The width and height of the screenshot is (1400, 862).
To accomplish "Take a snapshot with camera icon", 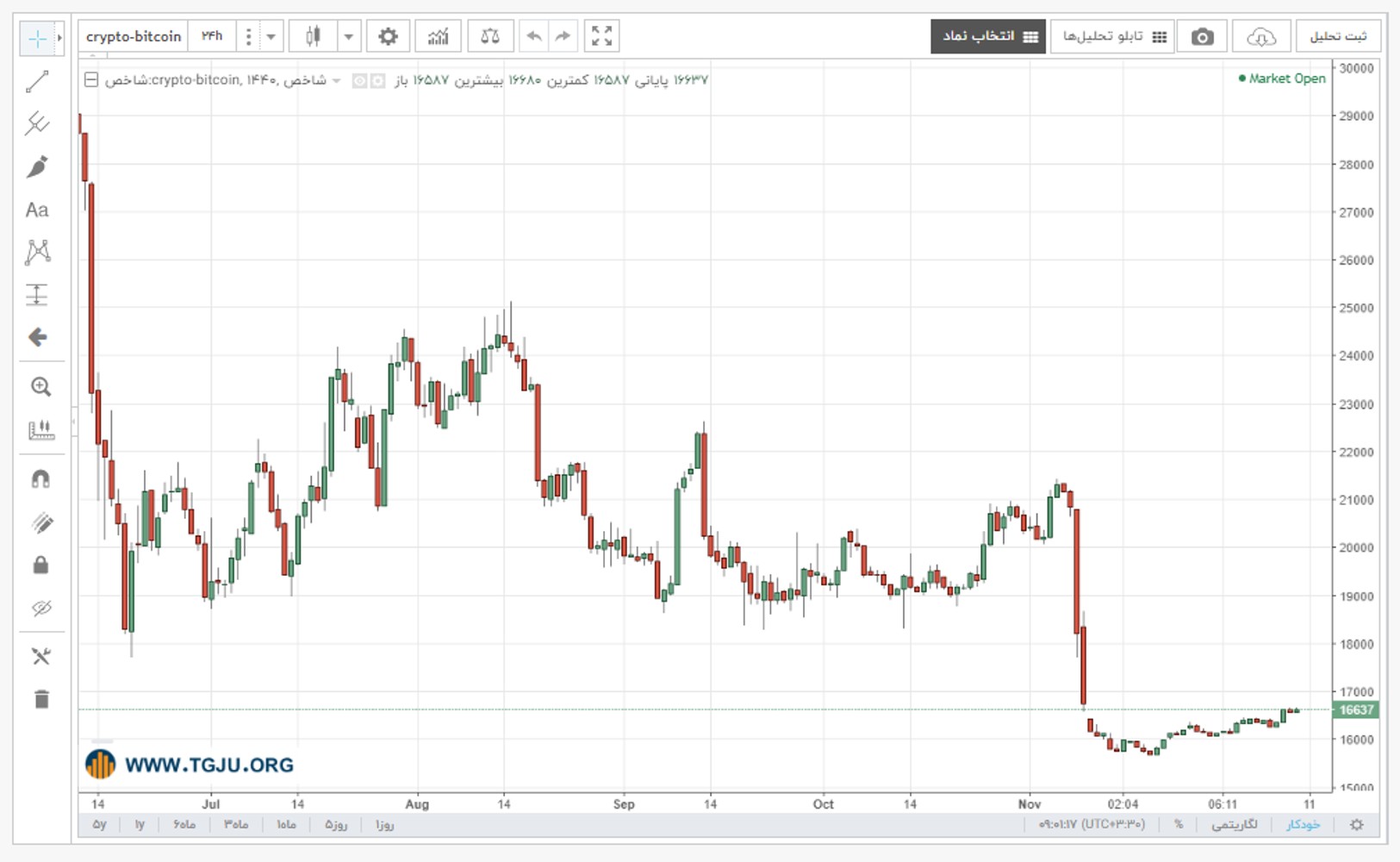I will [x=1202, y=36].
